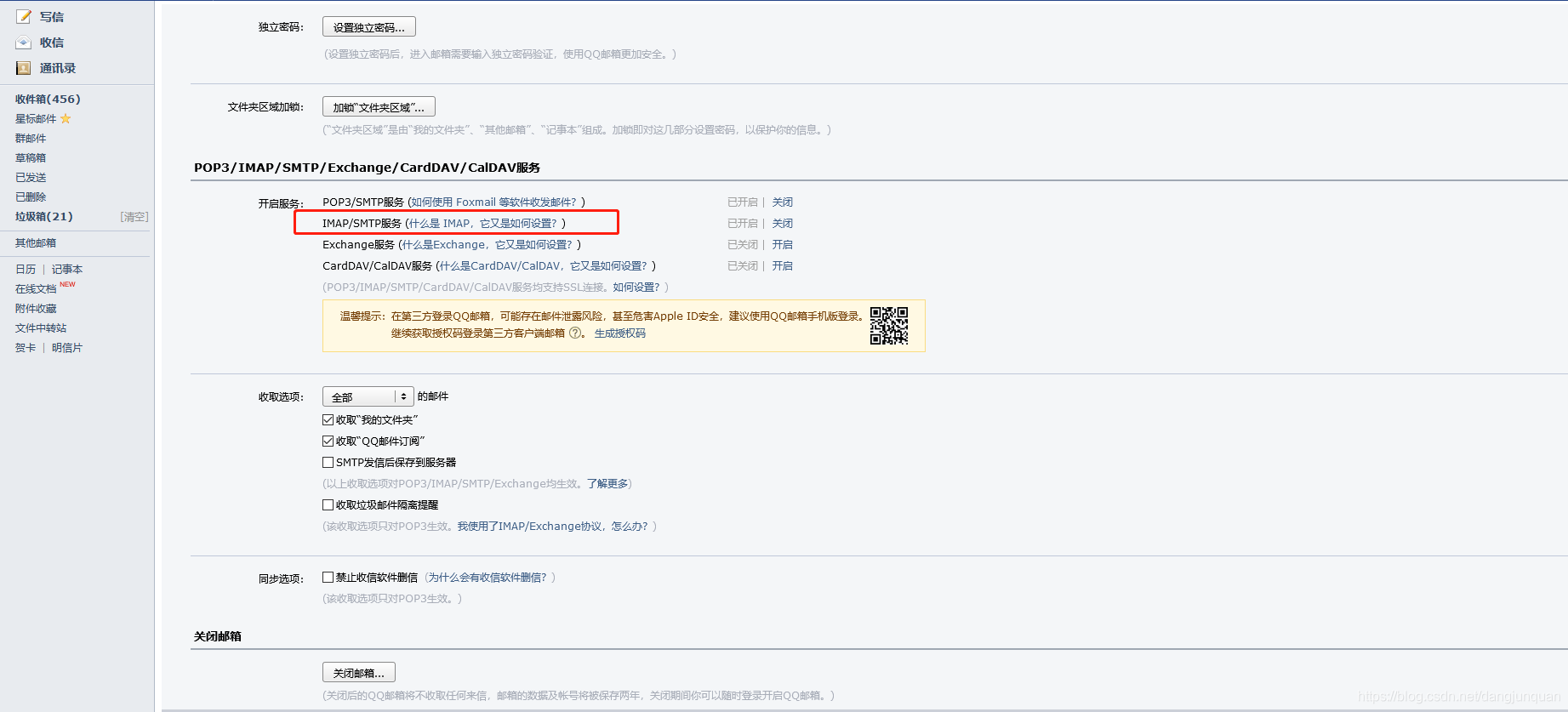Open 附件收藏 in sidebar

36,309
